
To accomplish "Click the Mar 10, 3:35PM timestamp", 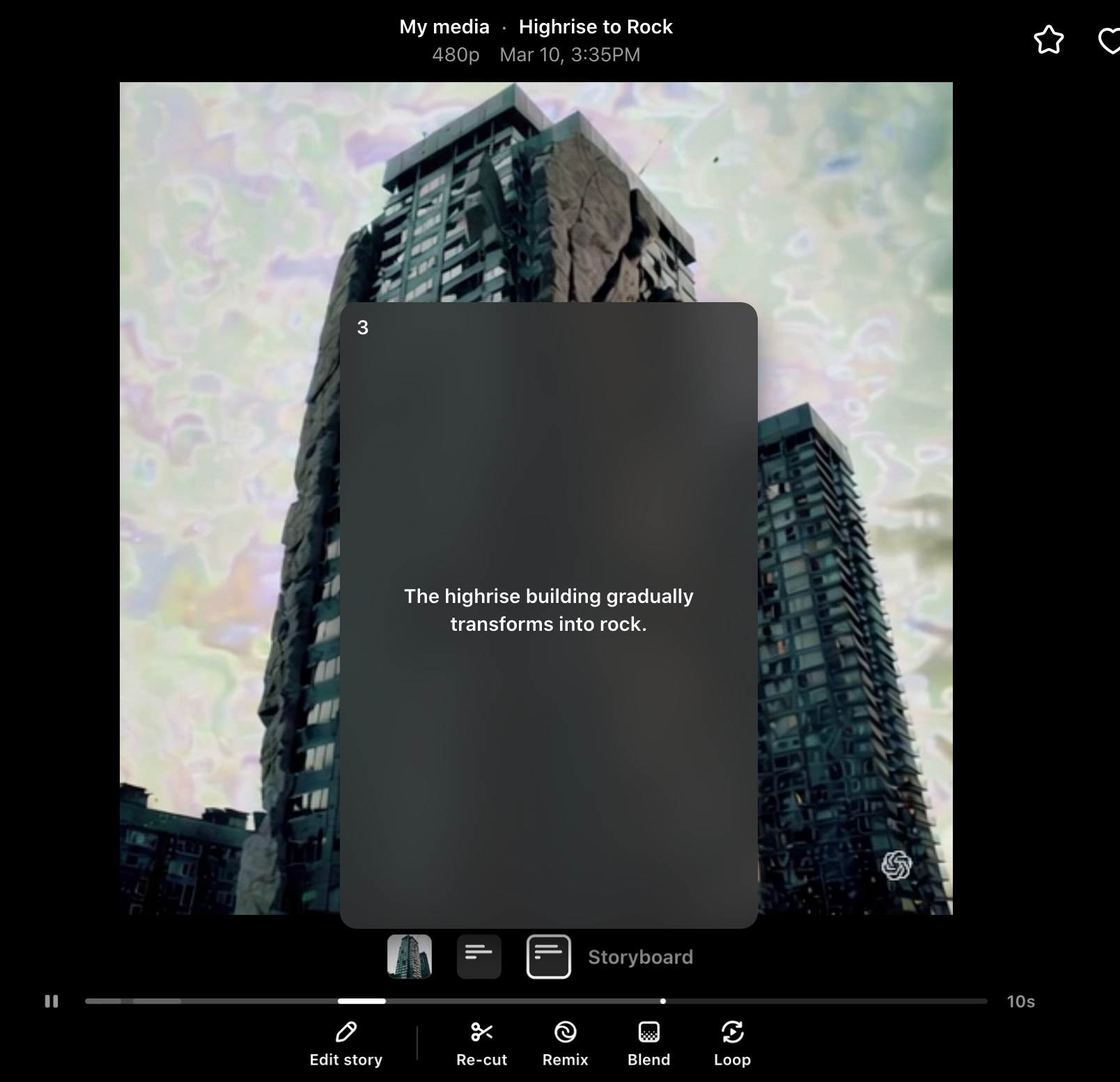I will pyautogui.click(x=570, y=55).
